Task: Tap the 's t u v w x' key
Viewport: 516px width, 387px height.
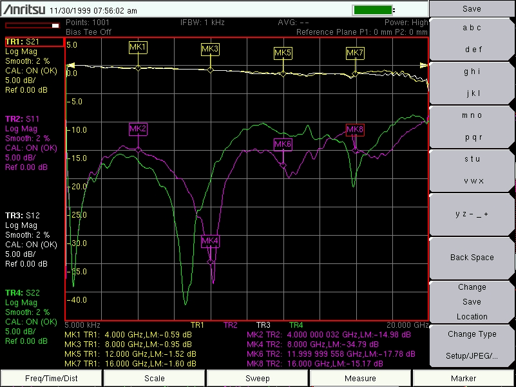Action: tap(472, 170)
